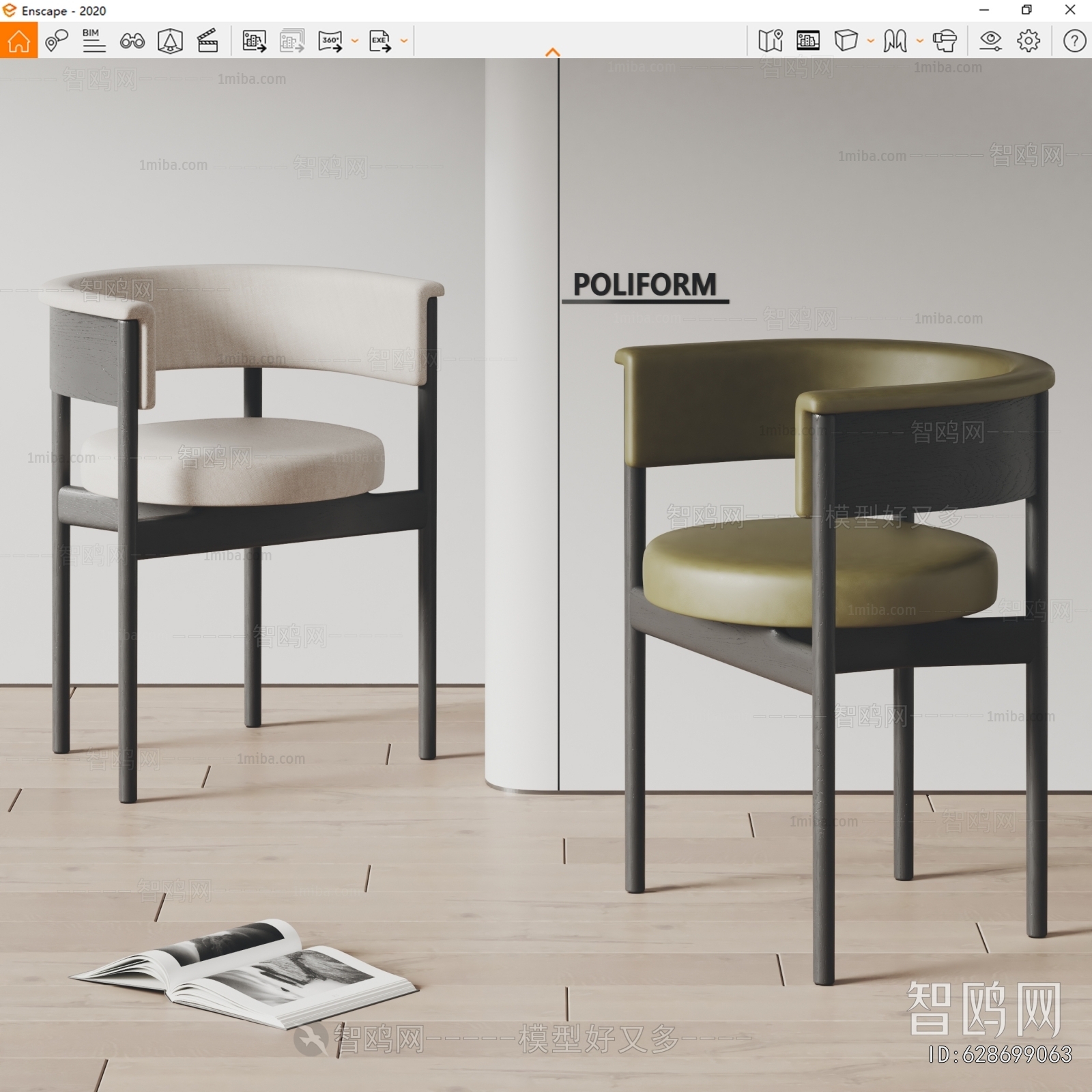Screen dimensions: 1092x1092
Task: Render a 360° mono panorama
Action: point(330,41)
